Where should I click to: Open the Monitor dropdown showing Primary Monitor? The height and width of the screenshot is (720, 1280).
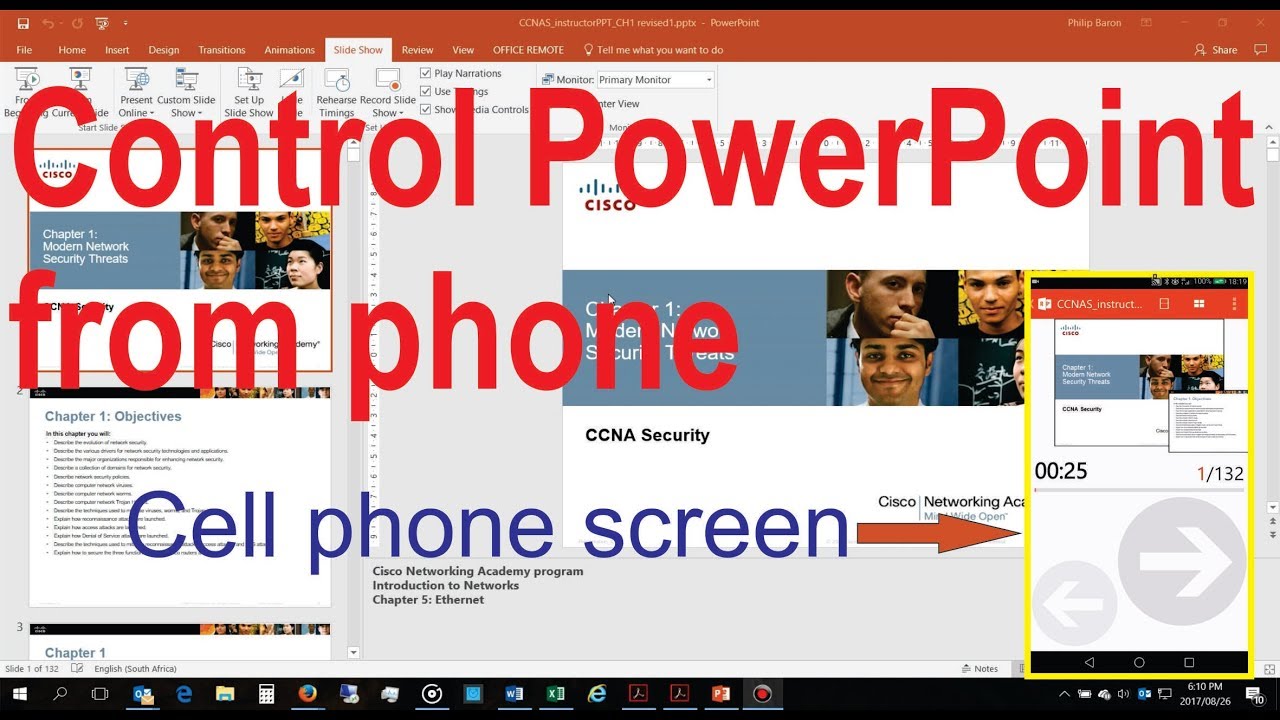pyautogui.click(x=655, y=80)
